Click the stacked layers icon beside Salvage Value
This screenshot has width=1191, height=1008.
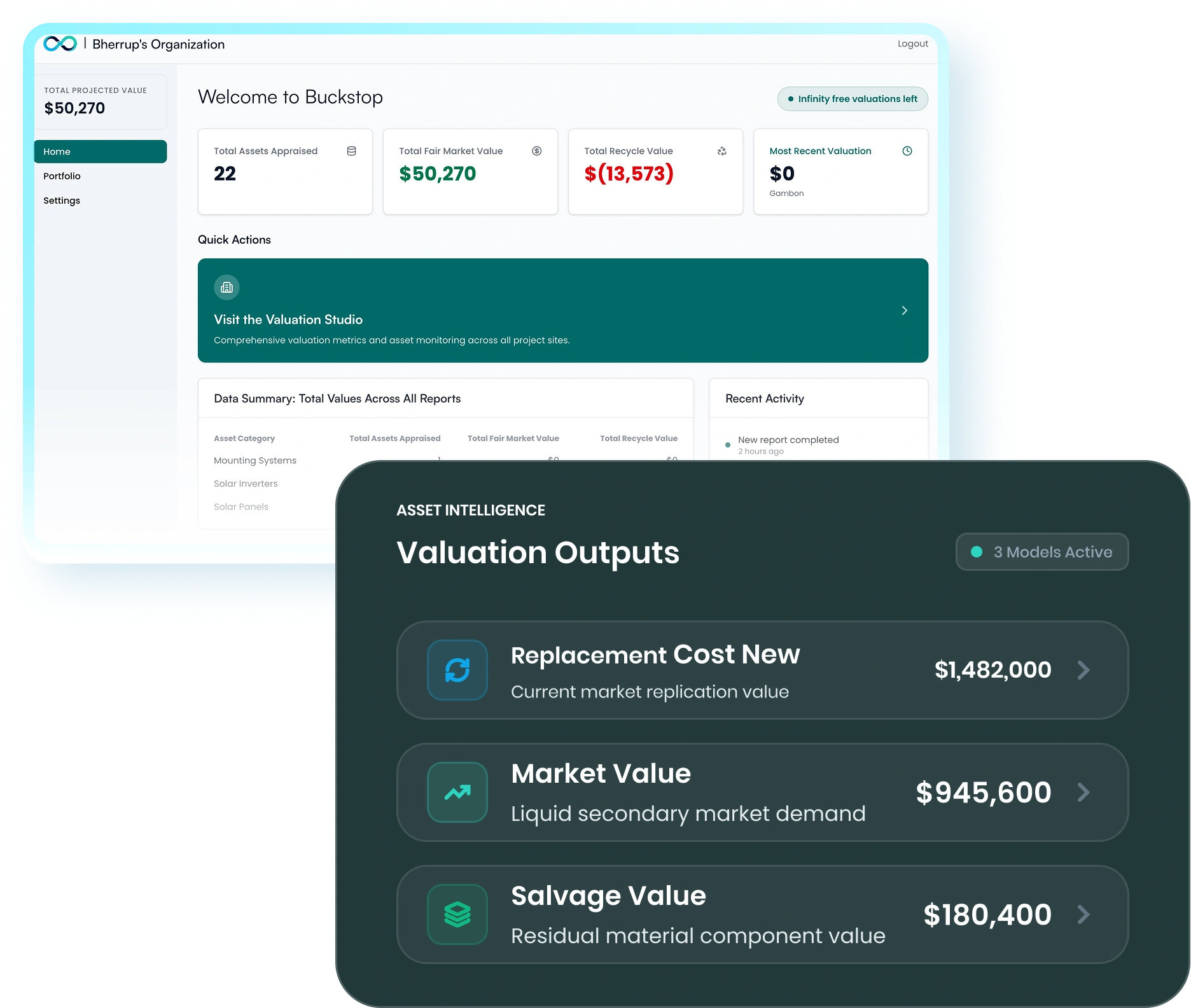[457, 914]
